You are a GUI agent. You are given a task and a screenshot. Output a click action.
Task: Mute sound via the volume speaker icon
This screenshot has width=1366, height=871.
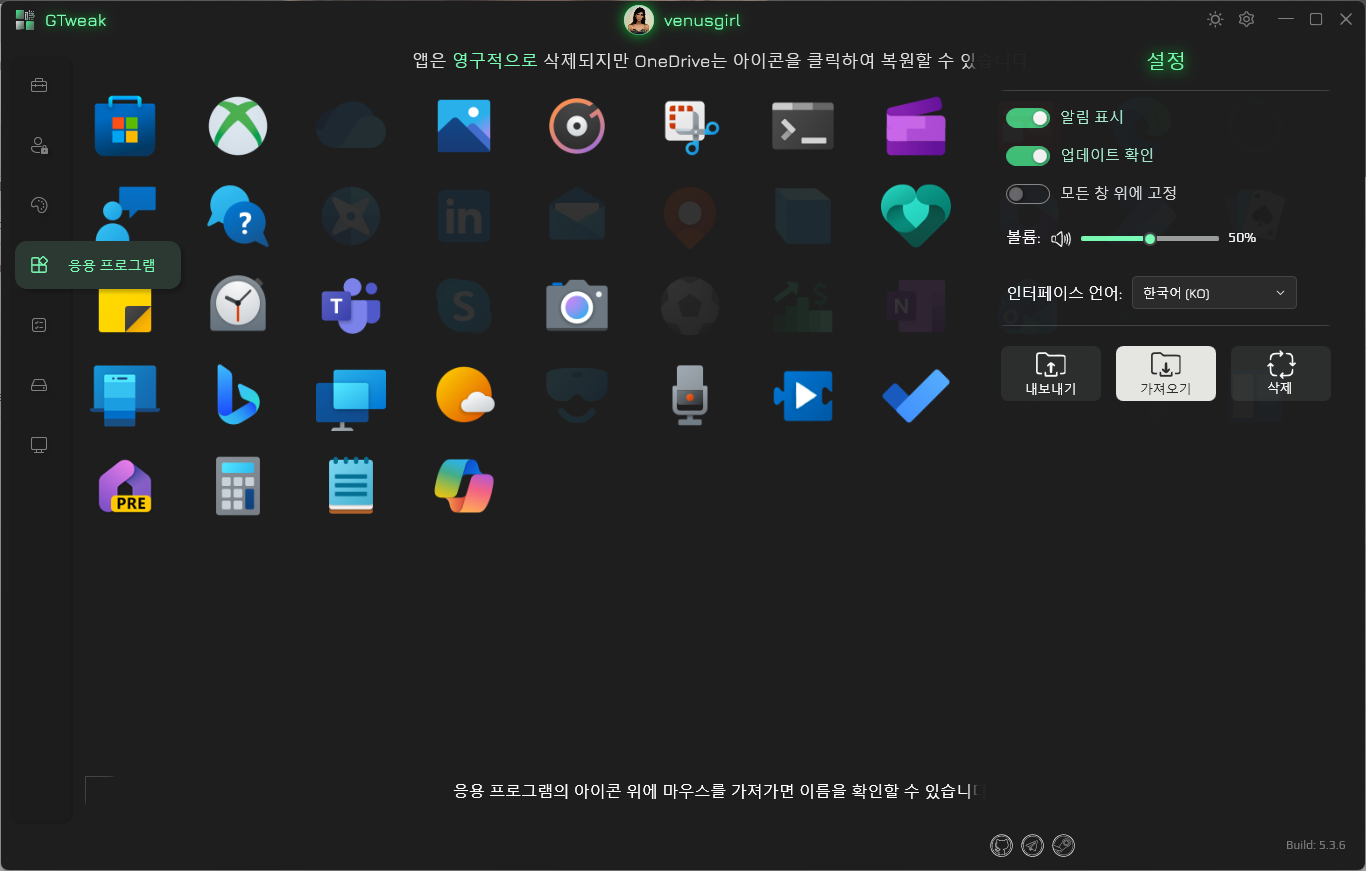[1061, 239]
